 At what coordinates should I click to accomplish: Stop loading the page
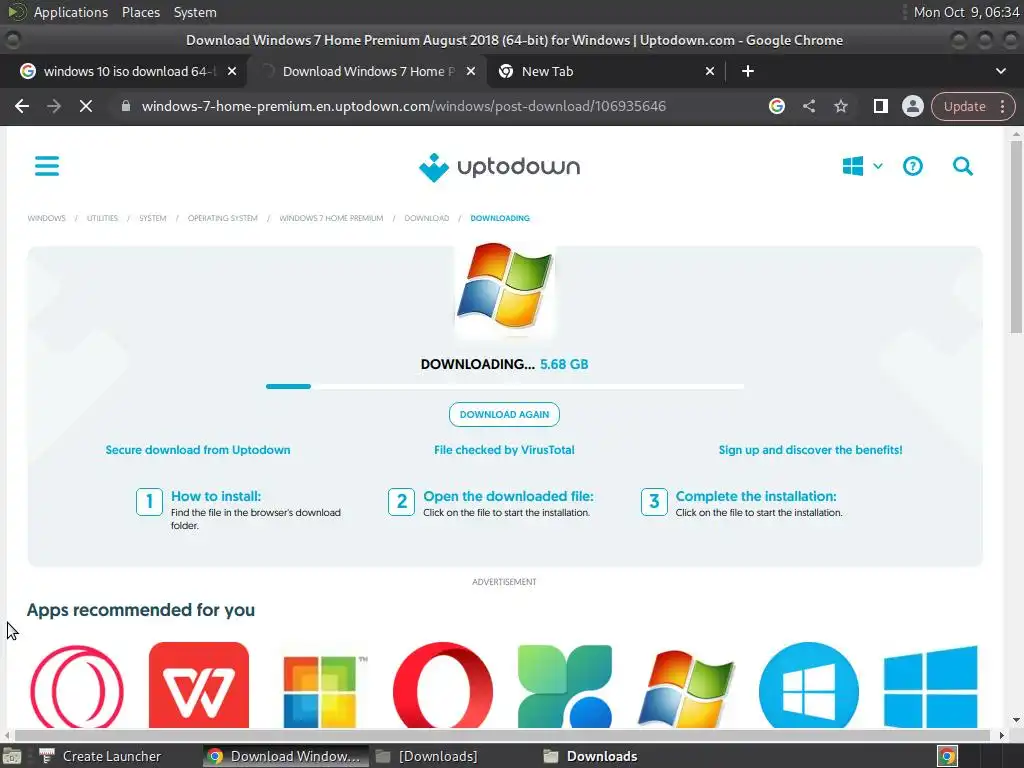click(x=86, y=106)
